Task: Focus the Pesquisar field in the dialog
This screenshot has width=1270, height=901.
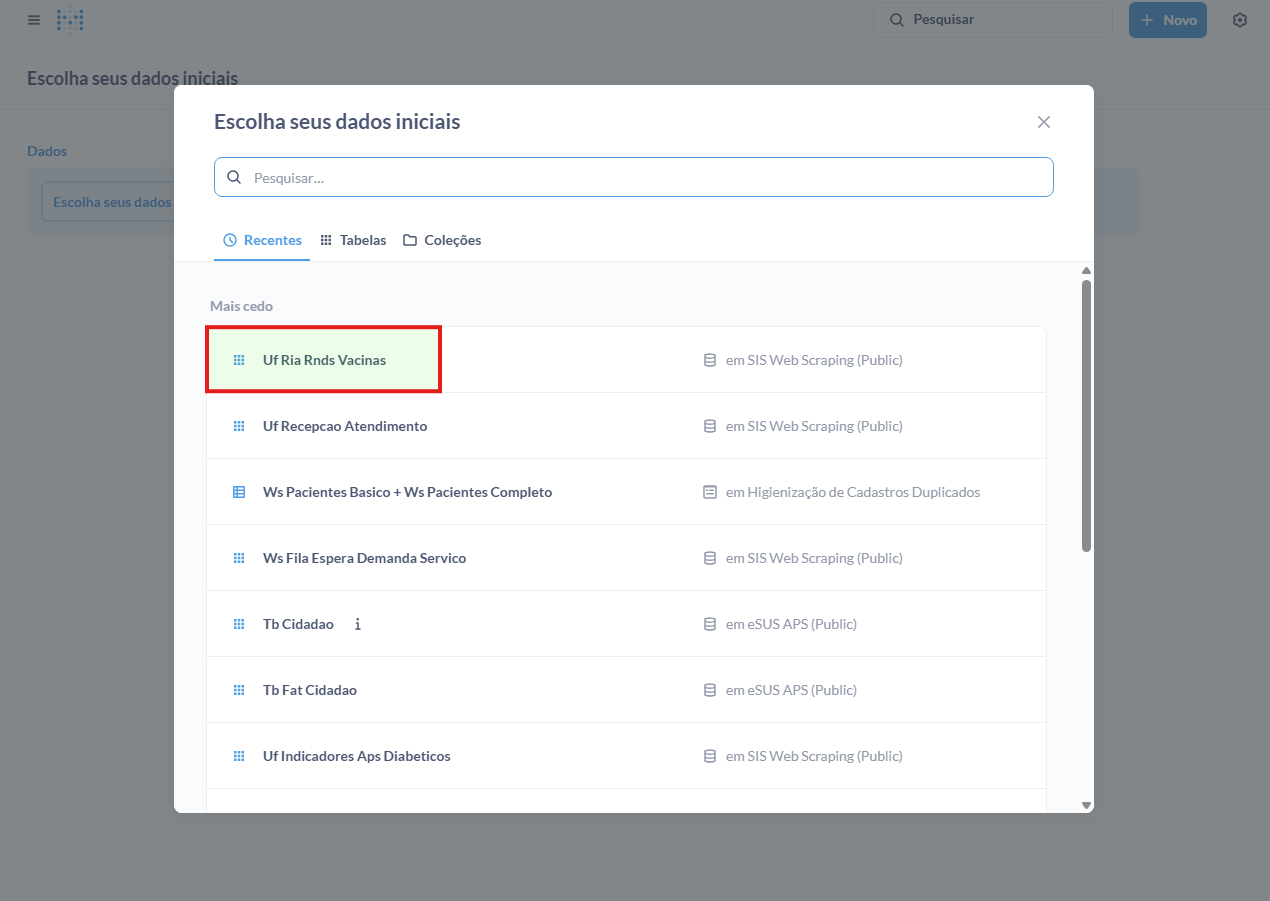Action: pyautogui.click(x=640, y=177)
